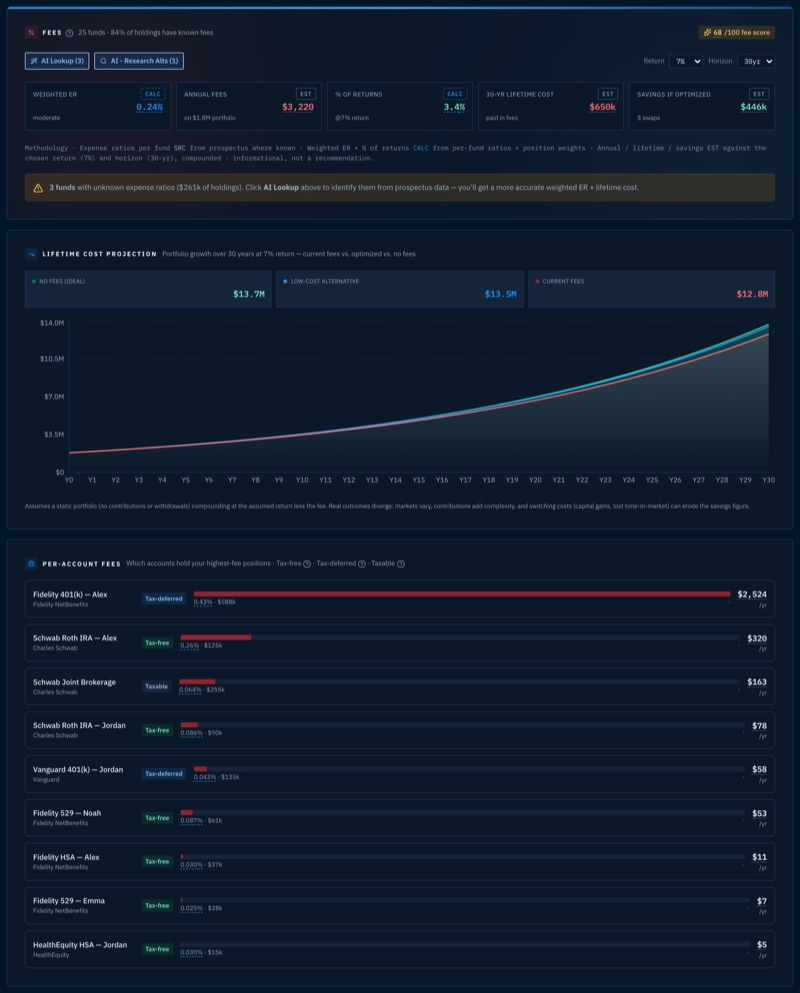Open the Return rate 7% dropdown
This screenshot has height=993, width=800.
(685, 61)
